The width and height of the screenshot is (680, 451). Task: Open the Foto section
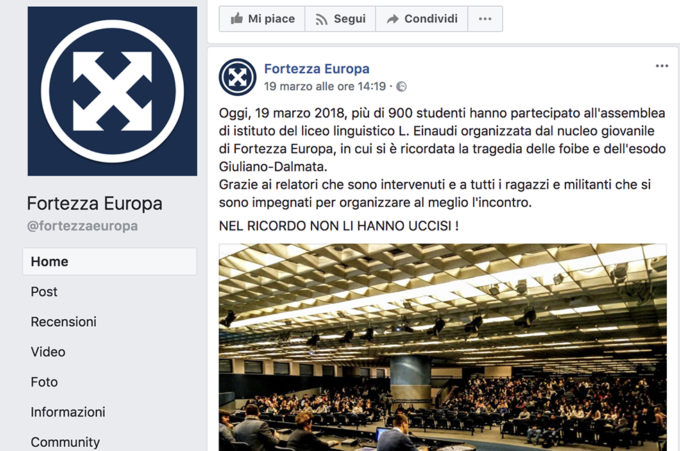click(x=44, y=382)
